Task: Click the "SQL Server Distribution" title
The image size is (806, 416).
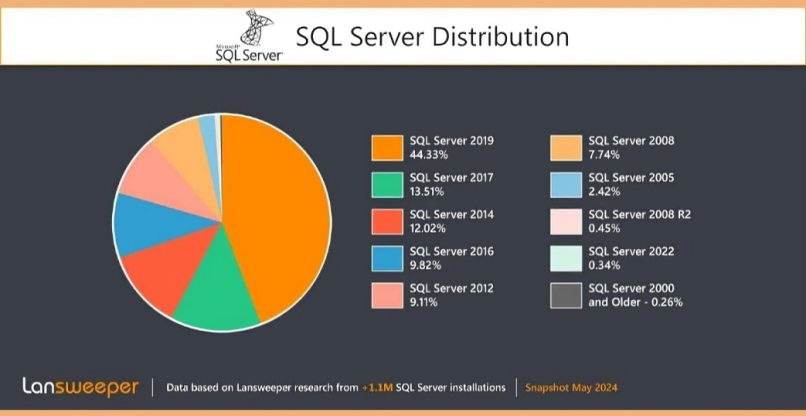Action: point(432,38)
